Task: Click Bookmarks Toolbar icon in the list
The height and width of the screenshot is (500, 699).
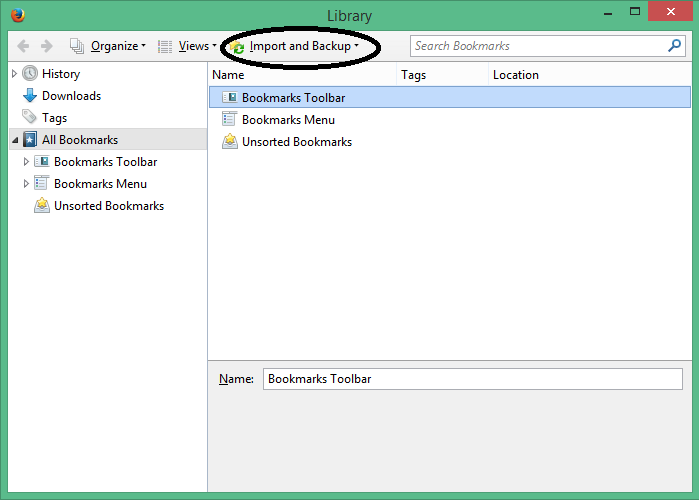Action: pos(230,97)
